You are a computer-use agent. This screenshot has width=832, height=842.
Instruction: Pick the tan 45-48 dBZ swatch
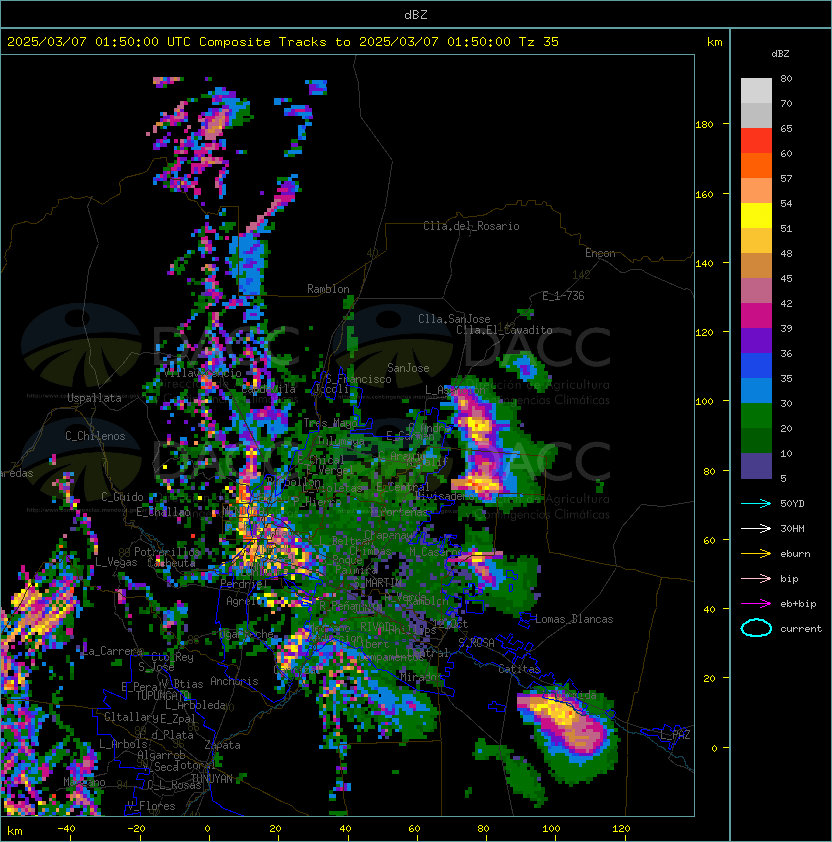(756, 266)
